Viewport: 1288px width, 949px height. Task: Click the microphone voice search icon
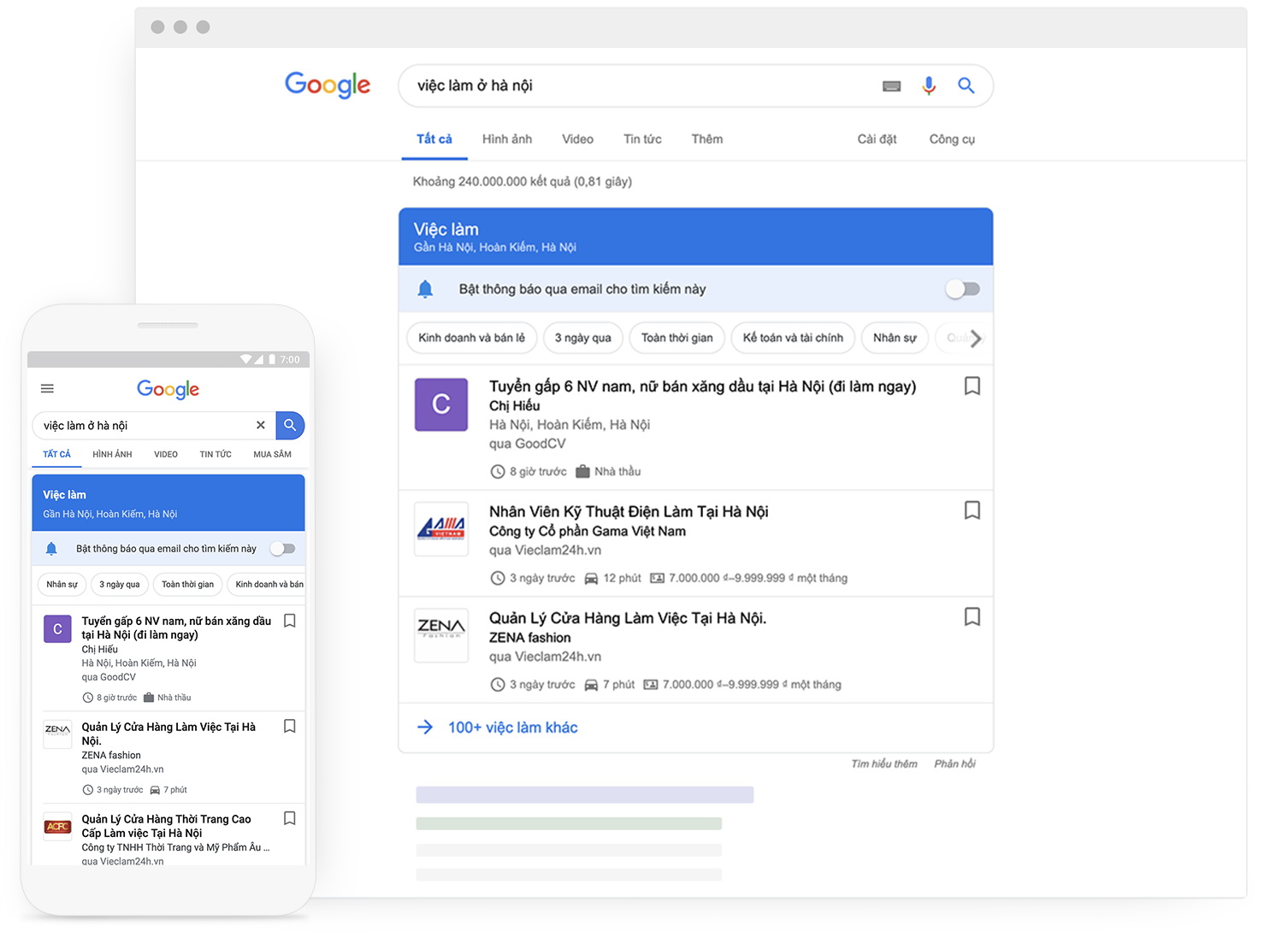coord(928,85)
